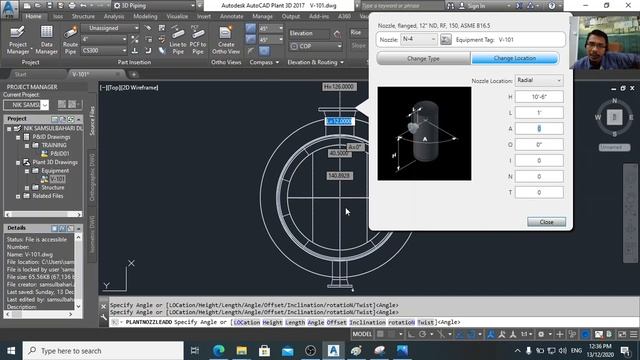640x360 pixels.
Task: Click the Open file icon in quick access toolbar
Action: point(38,6)
